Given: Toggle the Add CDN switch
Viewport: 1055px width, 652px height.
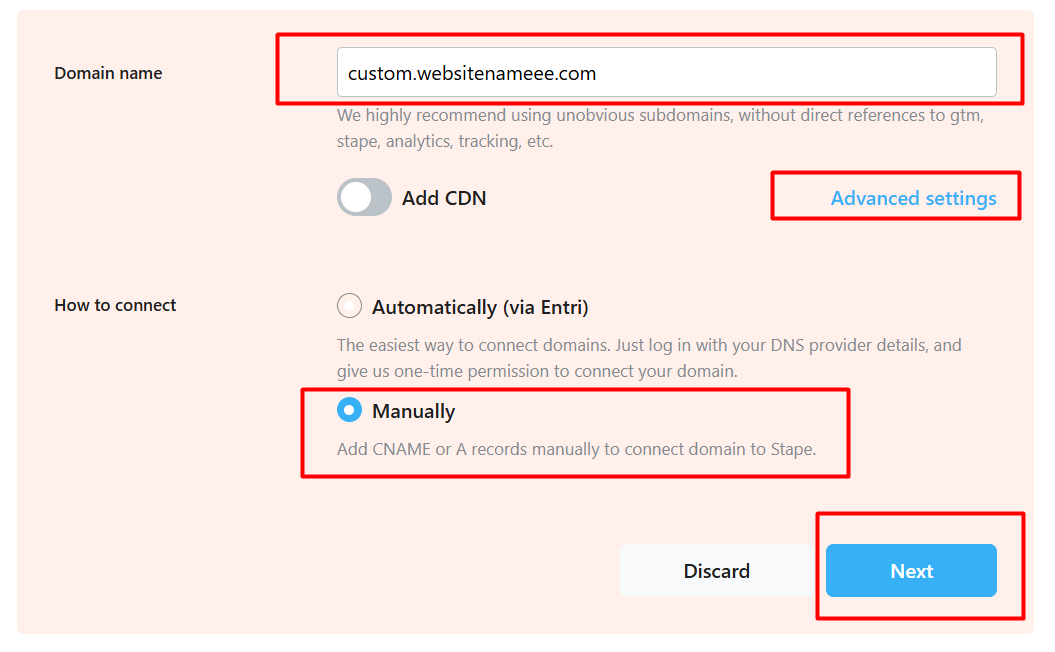Looking at the screenshot, I should pyautogui.click(x=364, y=198).
